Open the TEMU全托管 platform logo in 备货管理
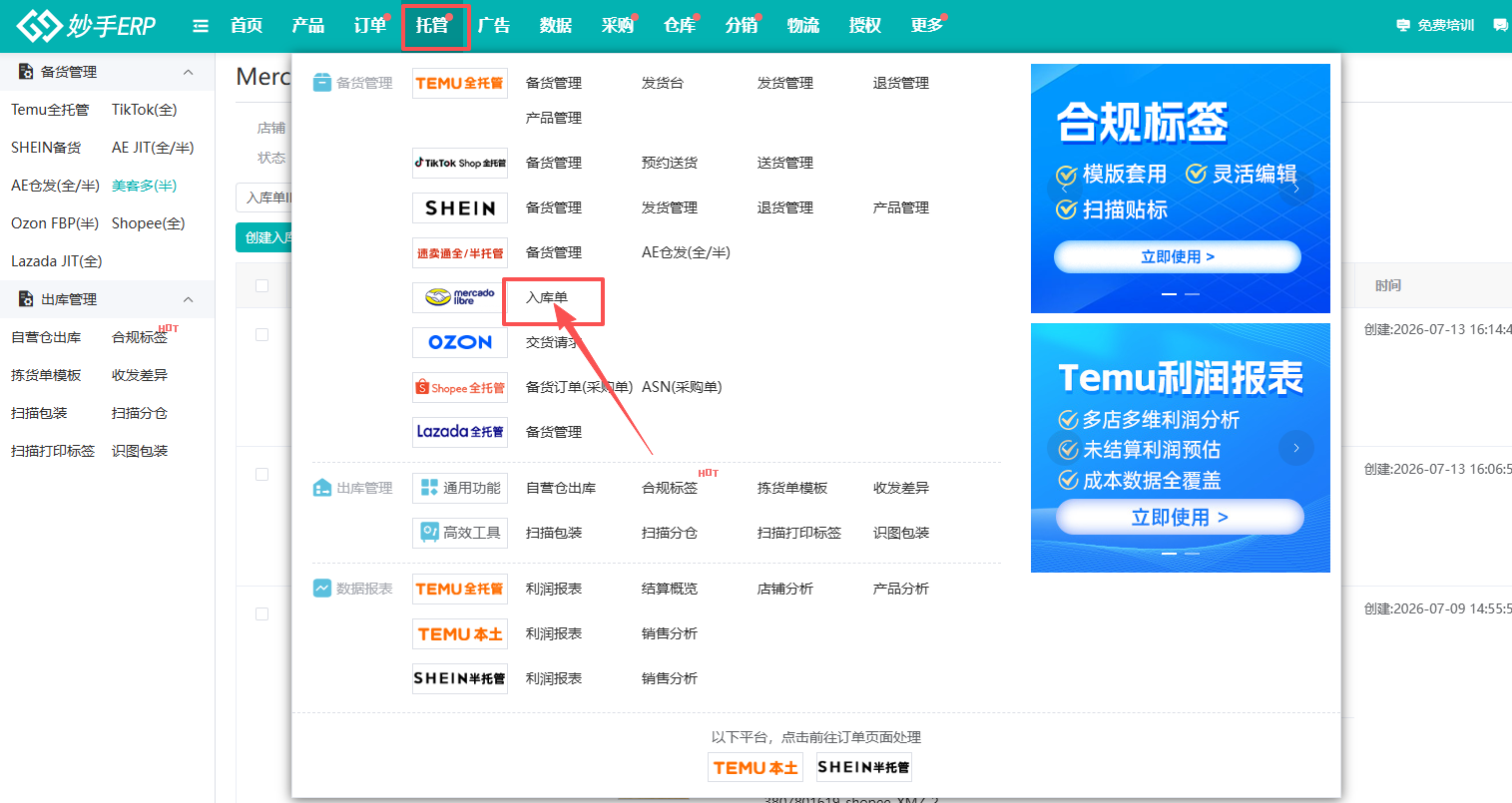 click(460, 83)
